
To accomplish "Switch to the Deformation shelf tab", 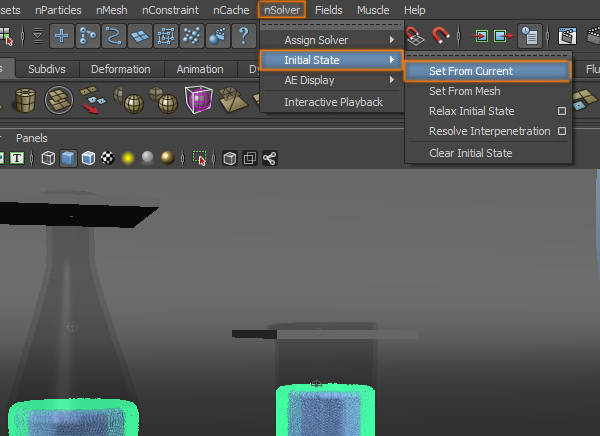I will coord(120,69).
